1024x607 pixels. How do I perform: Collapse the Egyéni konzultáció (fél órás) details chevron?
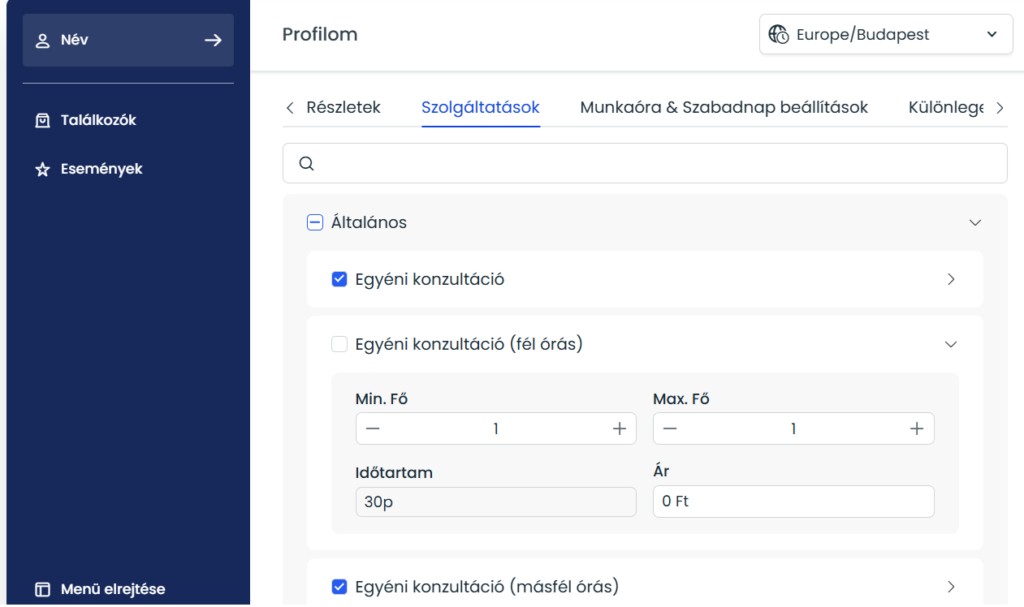click(951, 344)
